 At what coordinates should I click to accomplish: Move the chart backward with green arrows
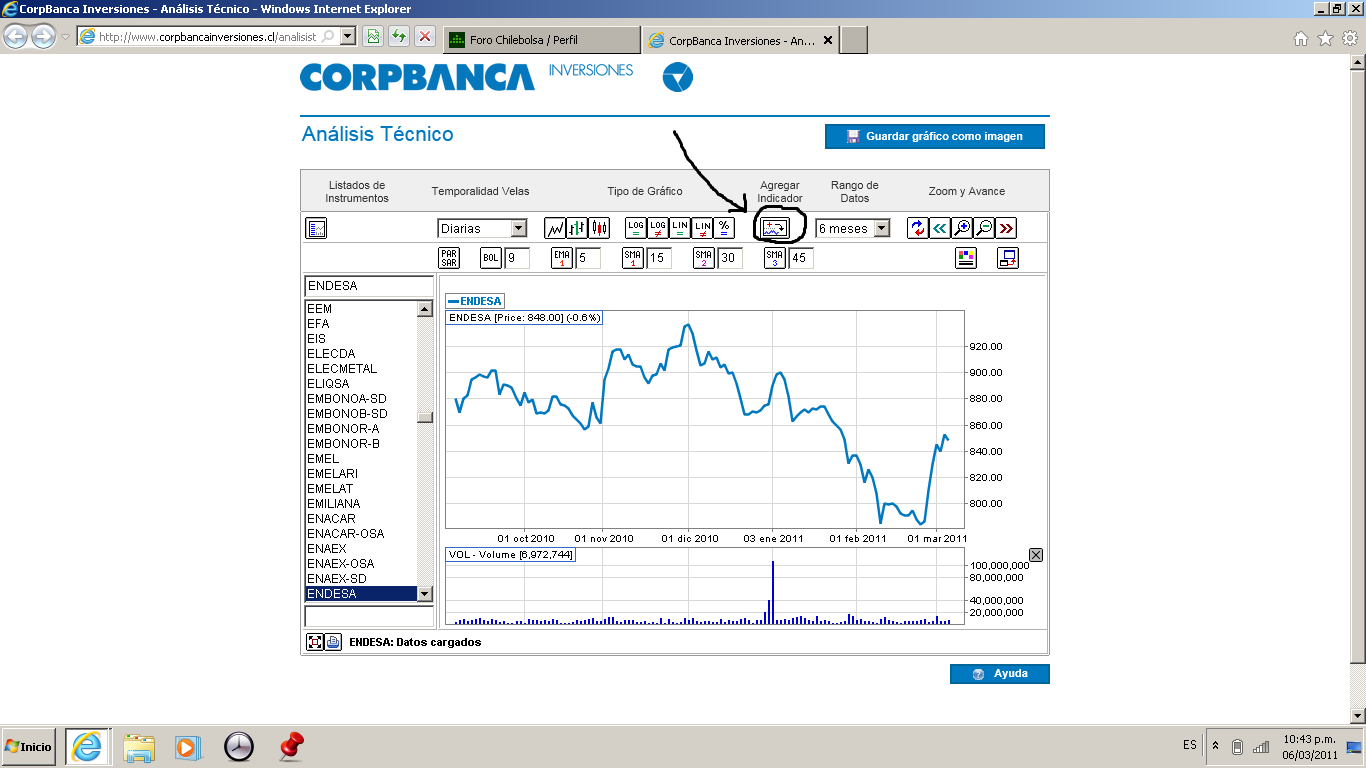coord(939,228)
